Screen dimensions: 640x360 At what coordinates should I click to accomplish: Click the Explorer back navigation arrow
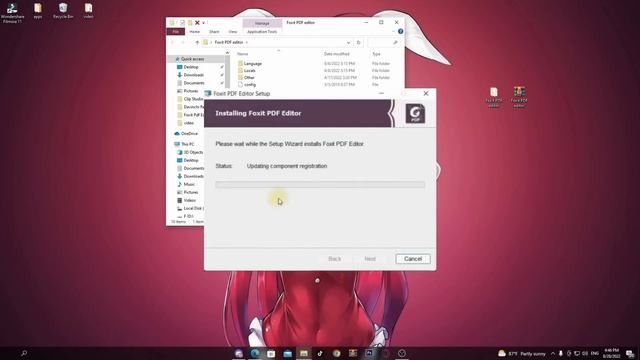tap(173, 42)
